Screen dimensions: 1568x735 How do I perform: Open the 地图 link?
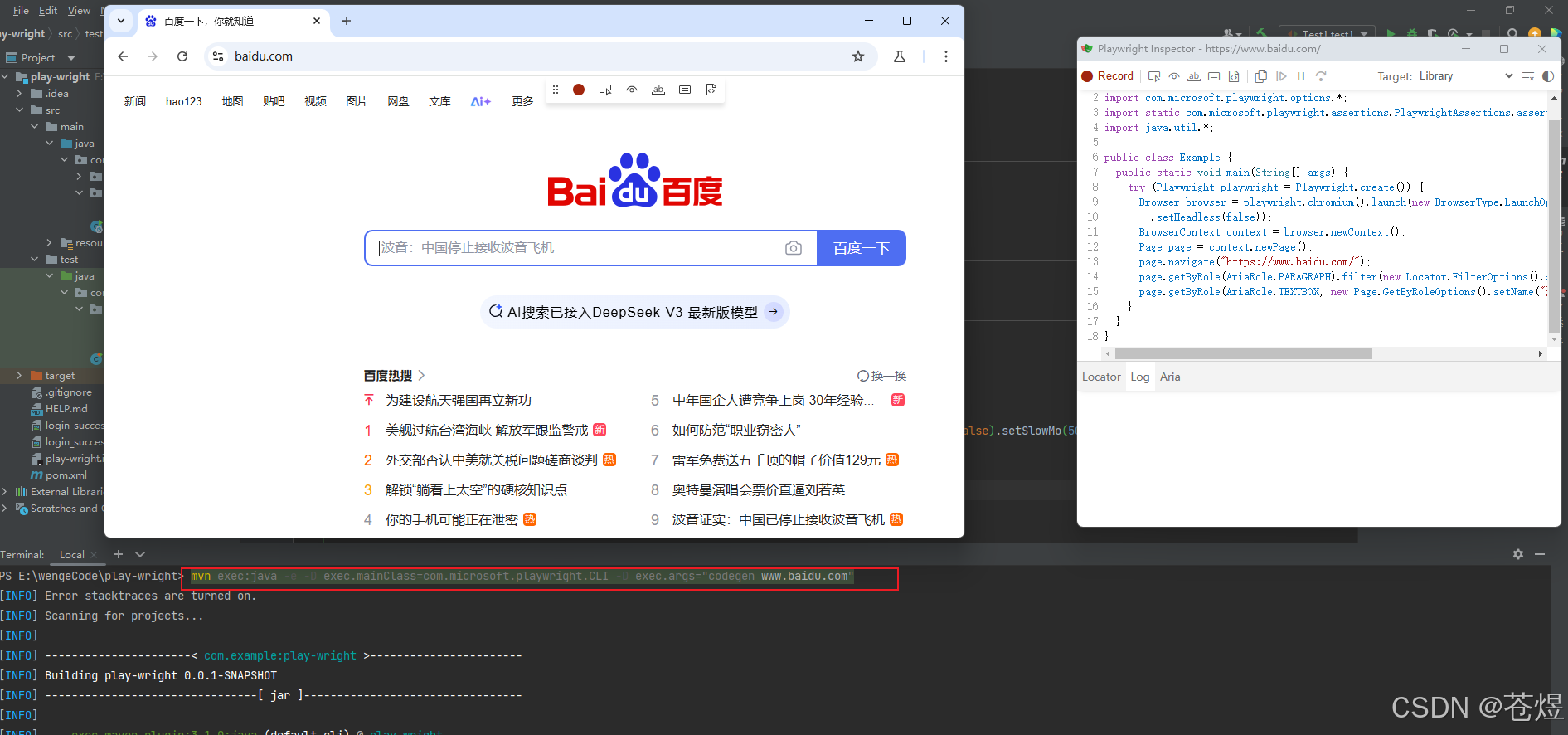coord(233,101)
